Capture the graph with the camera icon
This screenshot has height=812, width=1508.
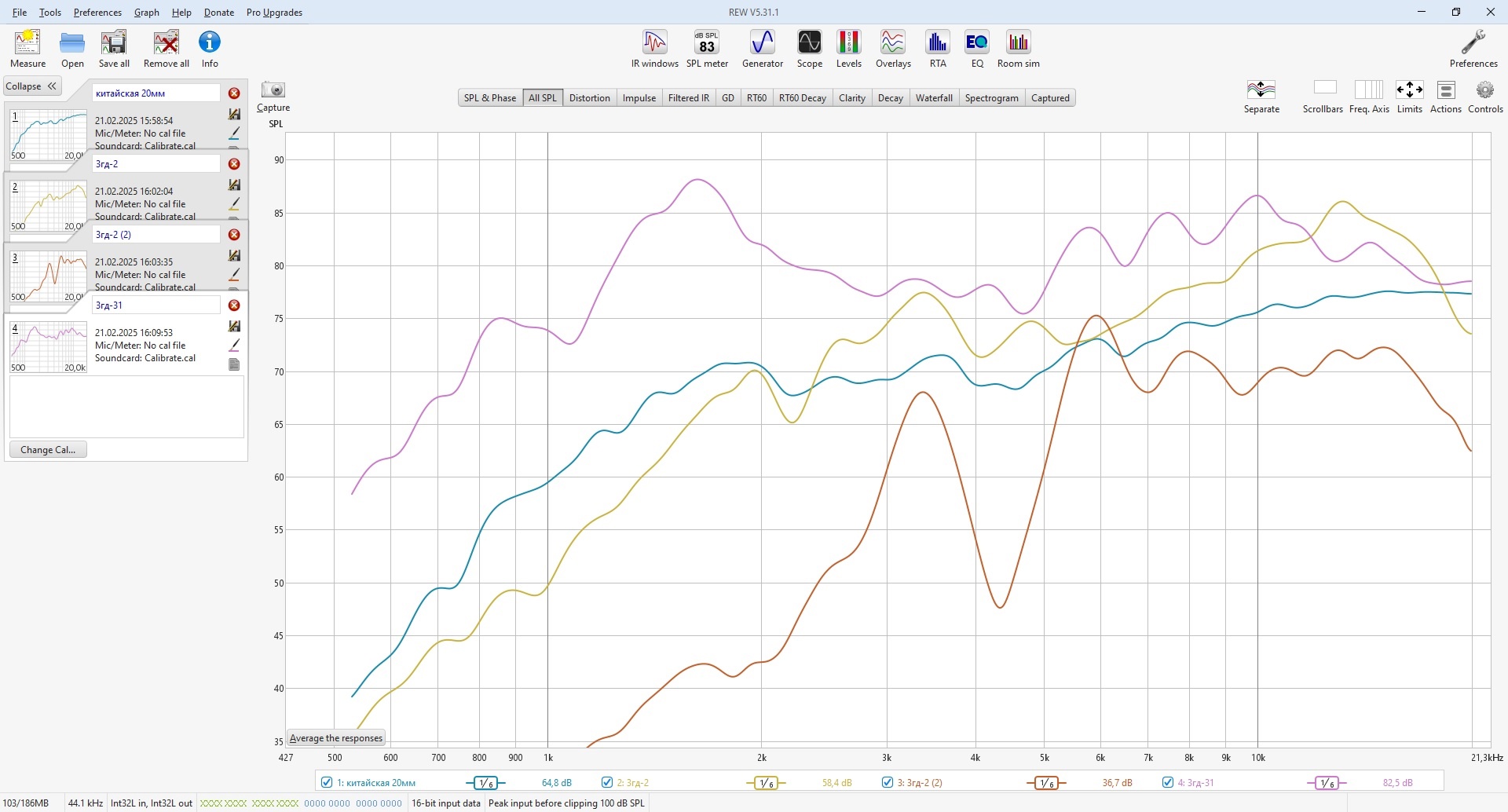tap(273, 90)
